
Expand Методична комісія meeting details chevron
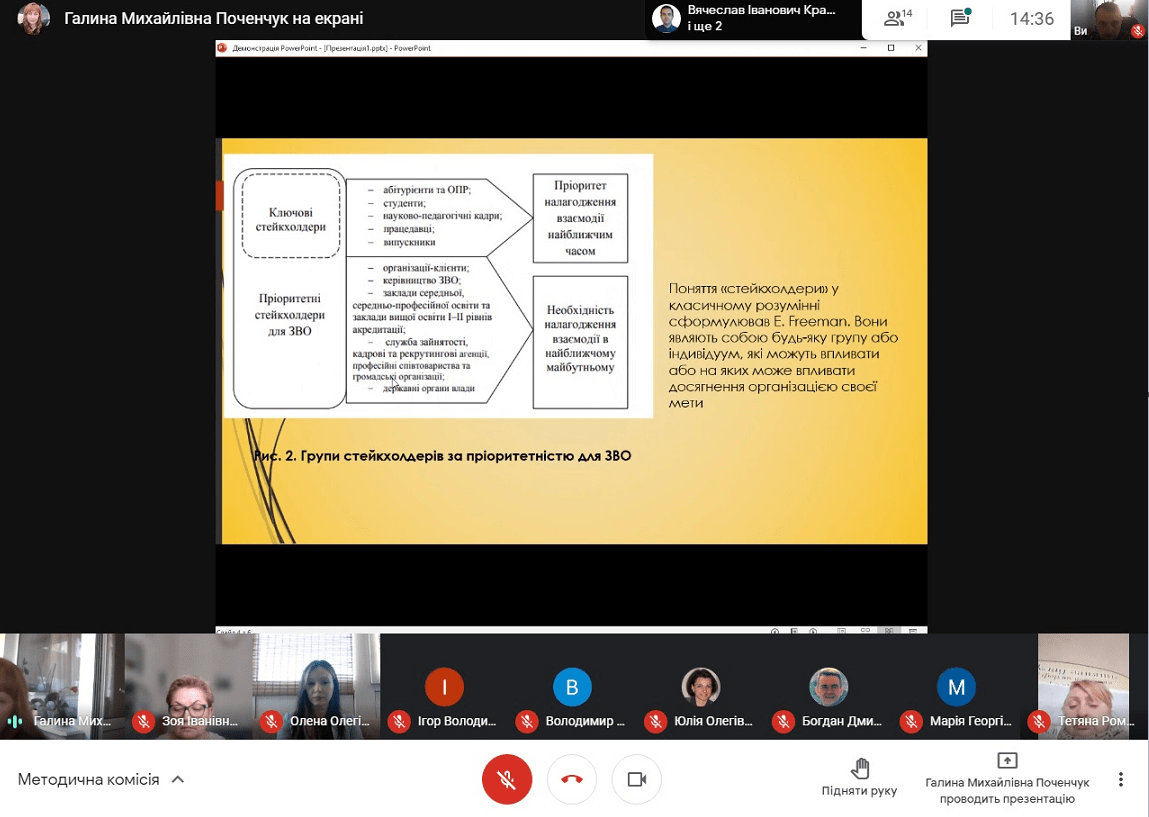click(x=178, y=780)
